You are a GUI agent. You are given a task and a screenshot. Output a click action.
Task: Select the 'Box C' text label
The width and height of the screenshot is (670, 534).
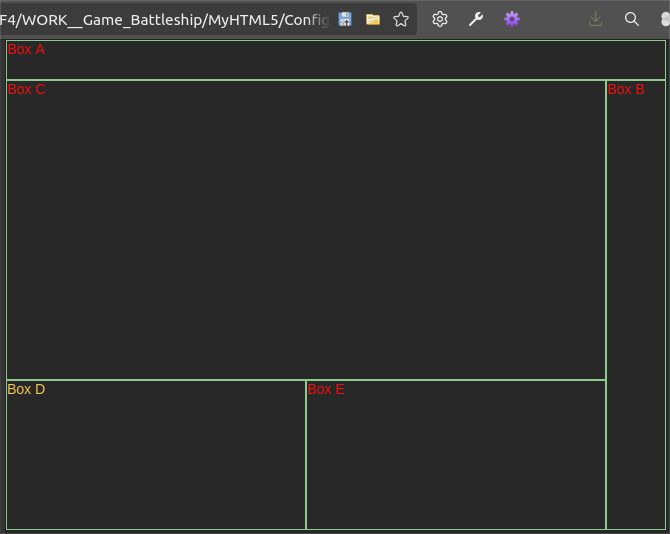(x=26, y=89)
